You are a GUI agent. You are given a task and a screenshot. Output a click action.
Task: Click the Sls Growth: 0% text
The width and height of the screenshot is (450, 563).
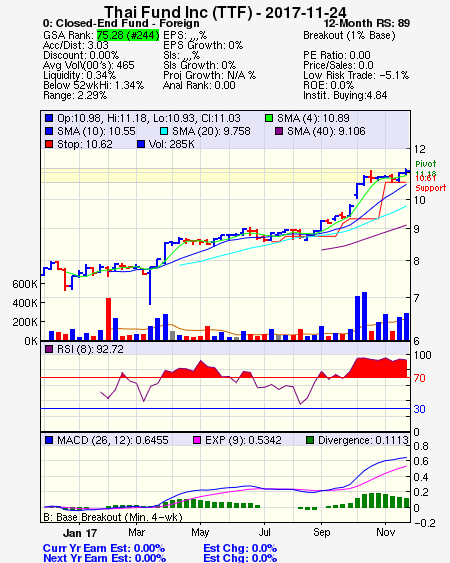pyautogui.click(x=199, y=65)
